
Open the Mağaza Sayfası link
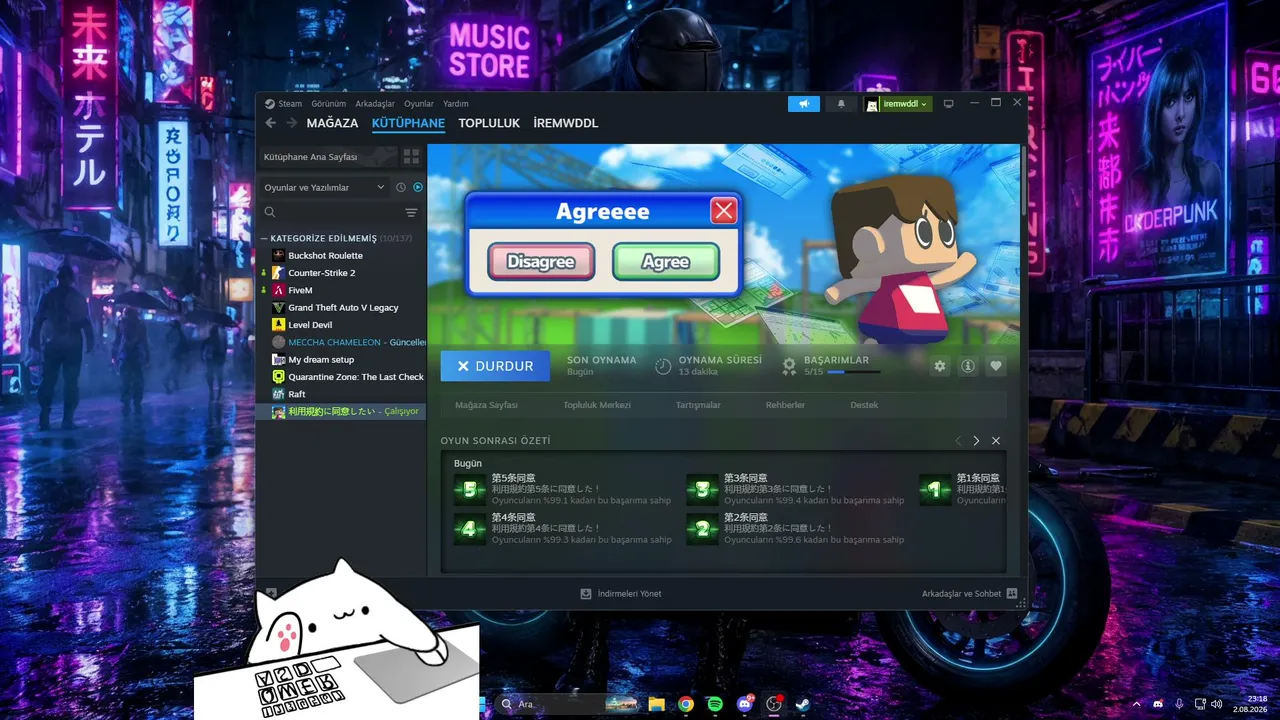[486, 405]
